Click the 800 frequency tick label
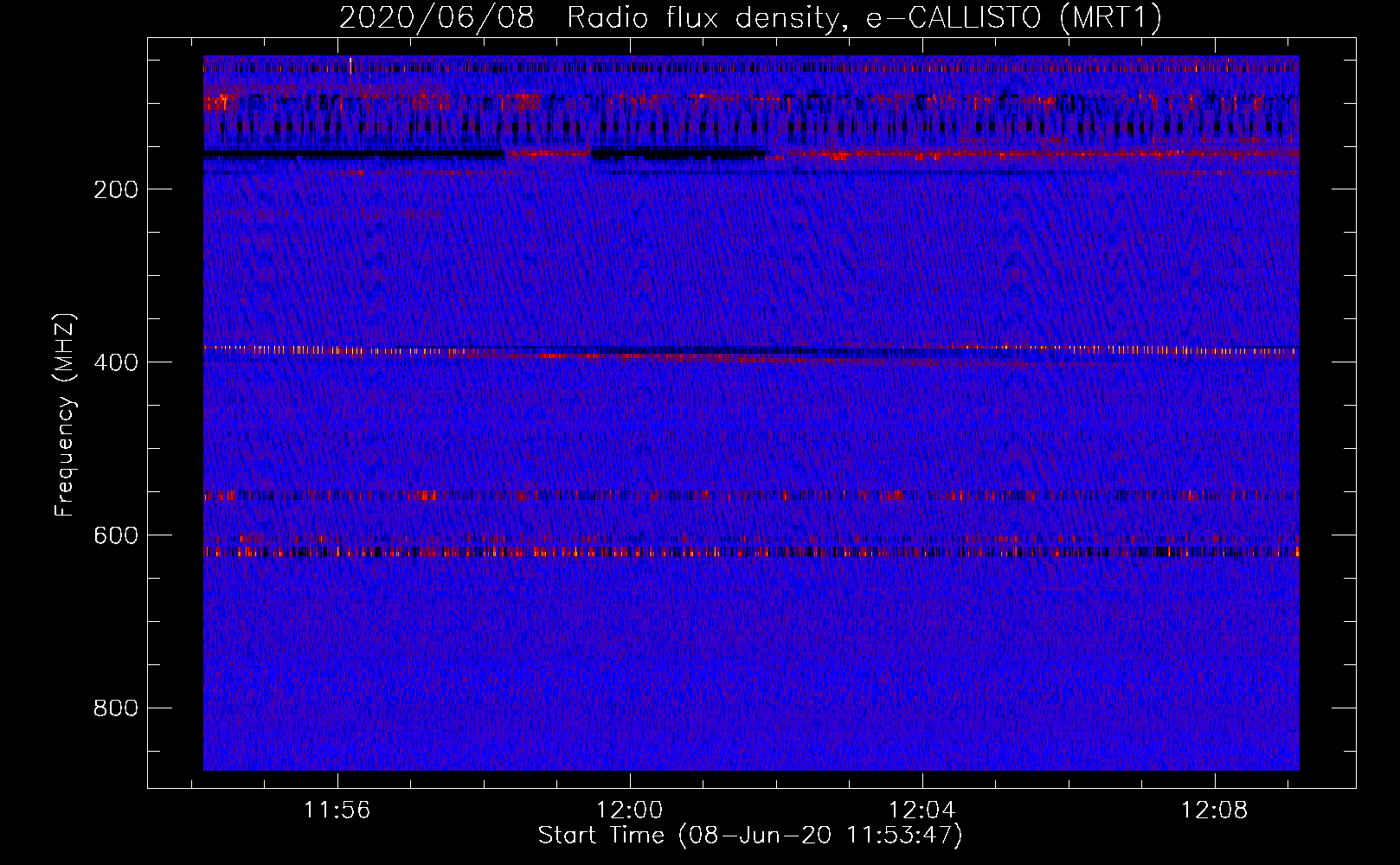Image resolution: width=1400 pixels, height=865 pixels. (x=116, y=708)
